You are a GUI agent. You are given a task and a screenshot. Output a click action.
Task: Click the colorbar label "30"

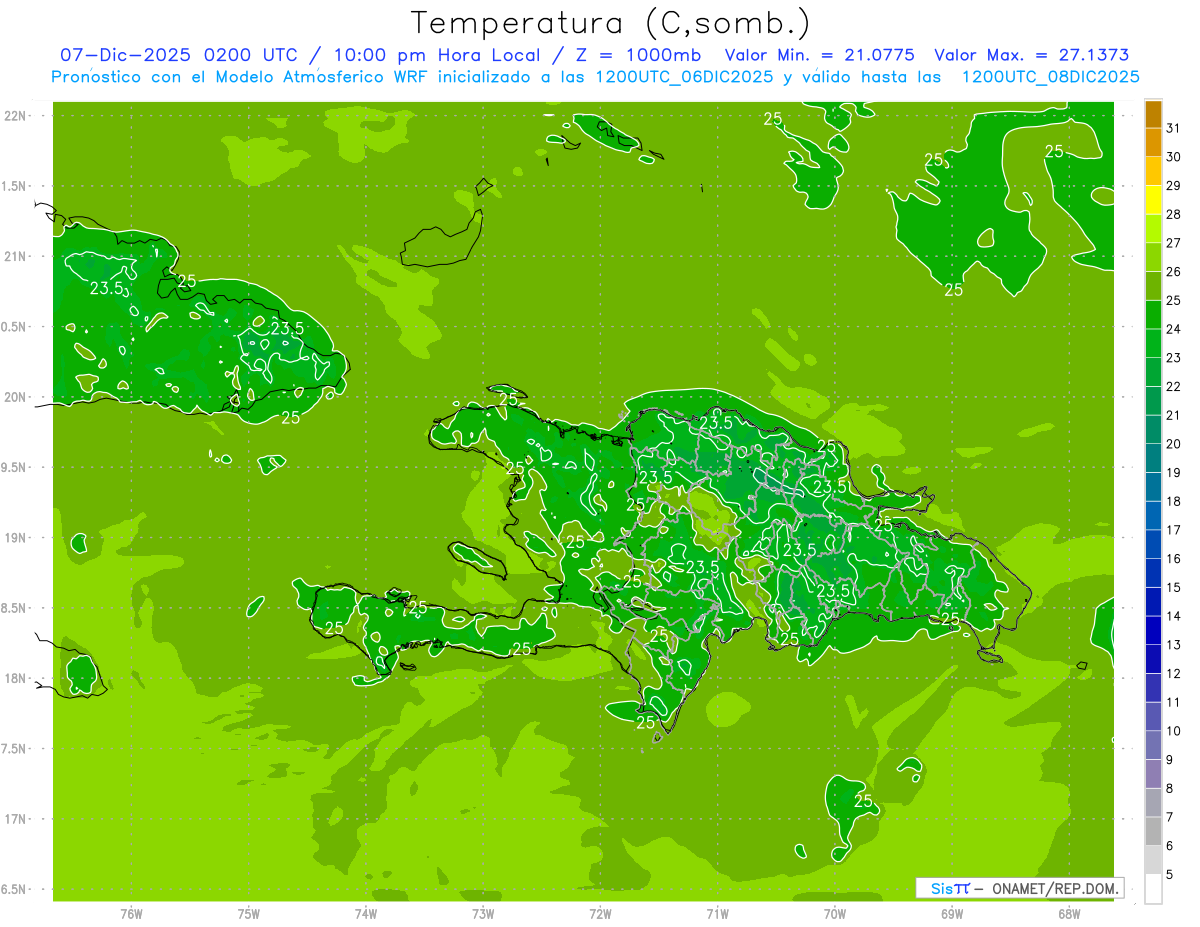point(1173,157)
